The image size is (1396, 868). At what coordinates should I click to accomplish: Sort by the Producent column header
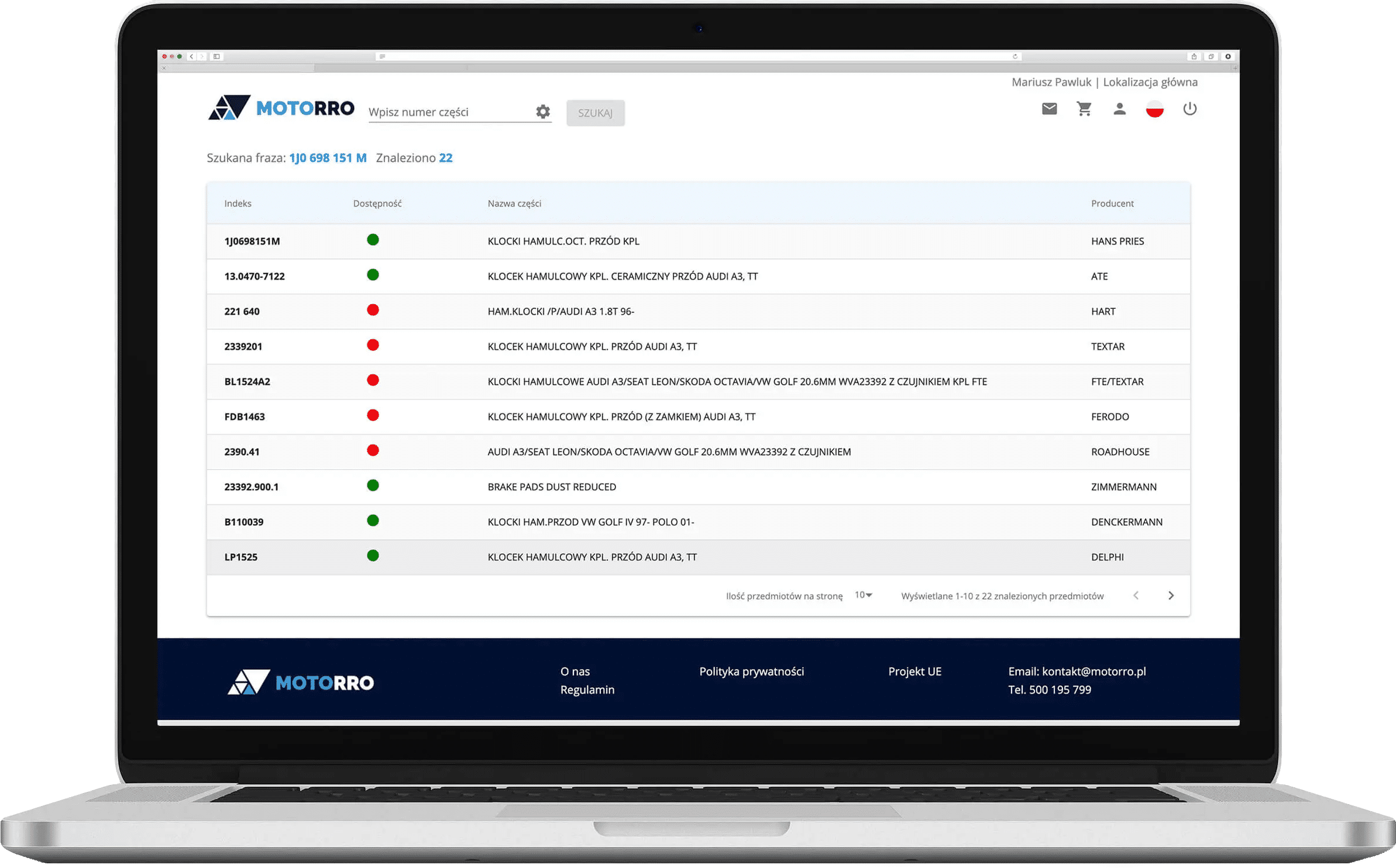(1112, 204)
